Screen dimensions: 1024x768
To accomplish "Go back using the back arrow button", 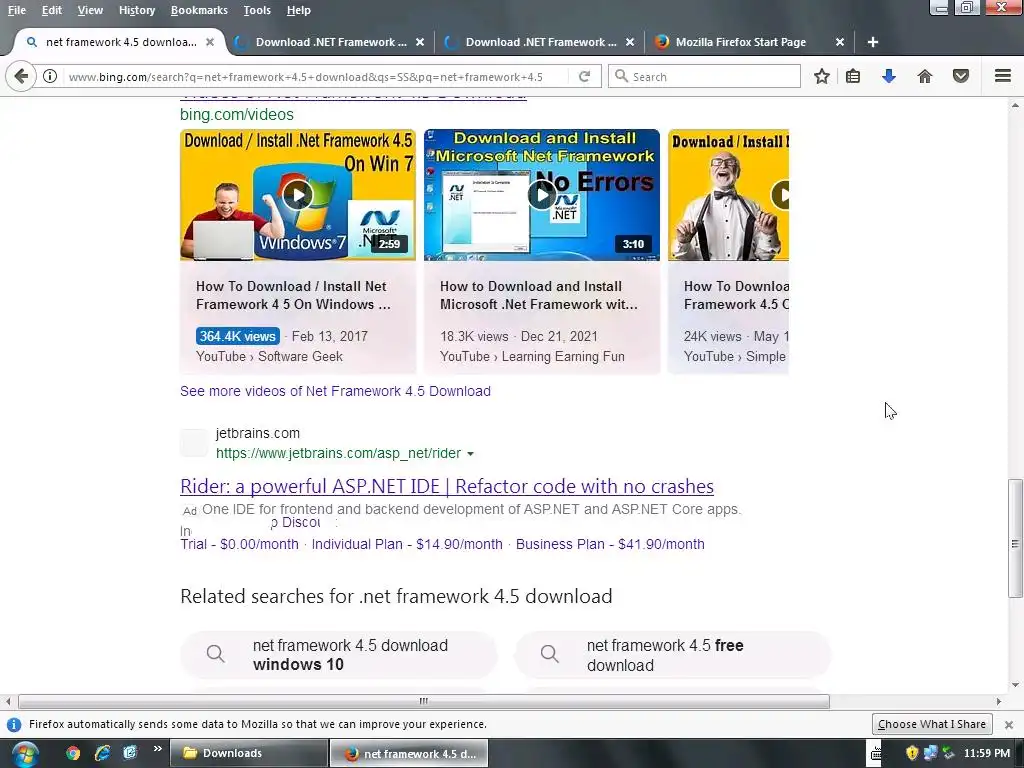I will (21, 76).
